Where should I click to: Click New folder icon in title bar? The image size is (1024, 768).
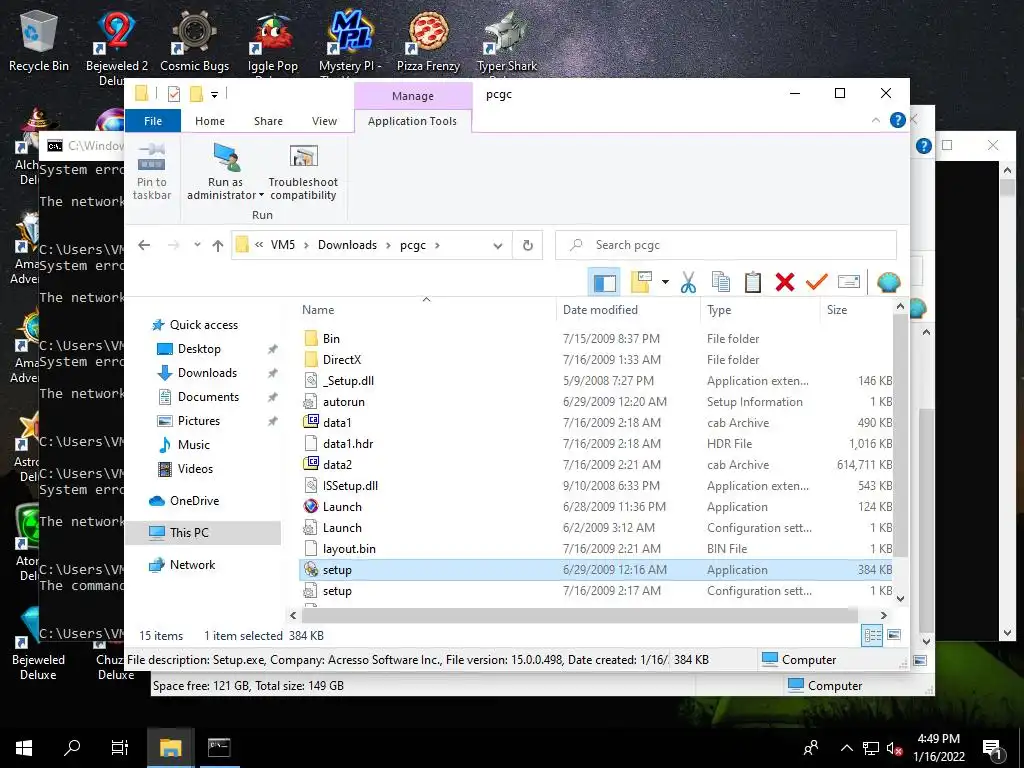pyautogui.click(x=195, y=94)
